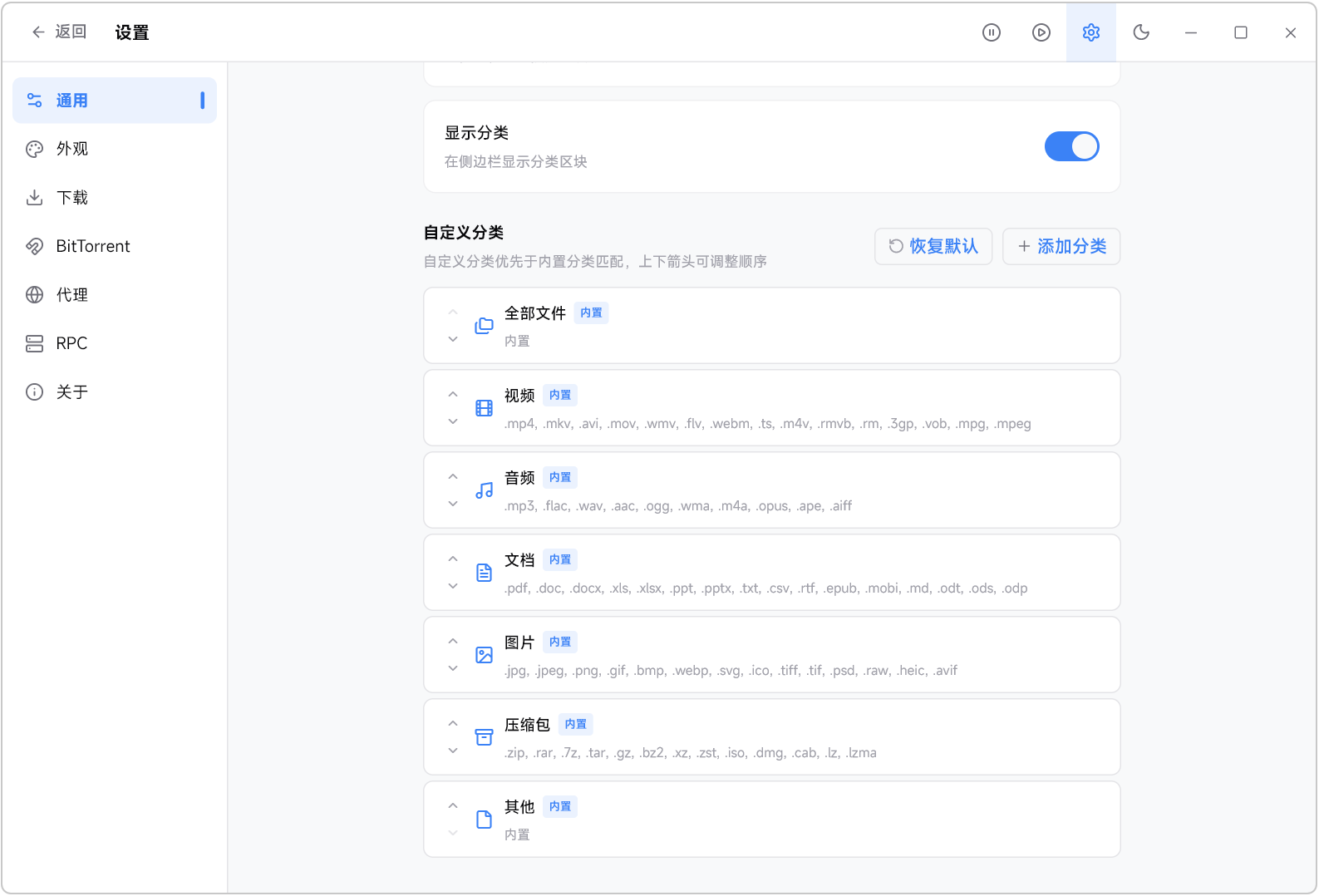Click the 压缩包 archive box icon
Image resolution: width=1319 pixels, height=896 pixels.
click(484, 737)
